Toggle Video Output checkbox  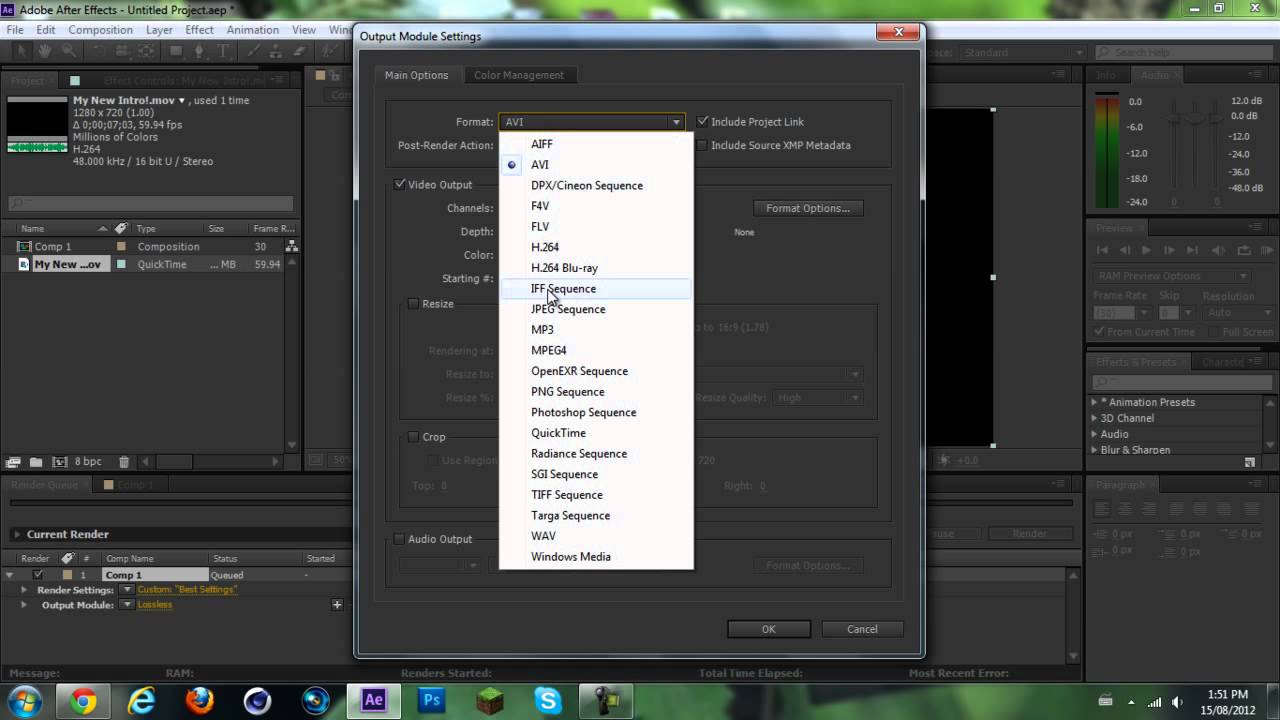400,184
